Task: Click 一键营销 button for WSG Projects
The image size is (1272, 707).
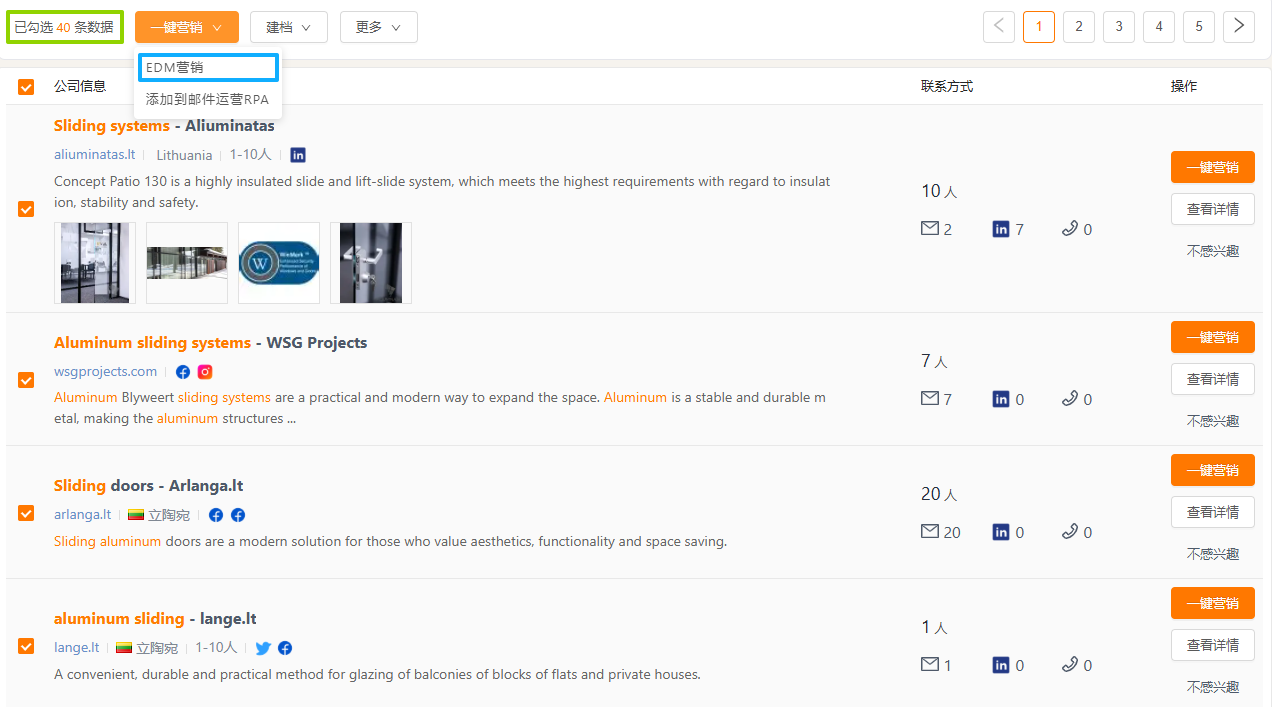Action: coord(1213,337)
